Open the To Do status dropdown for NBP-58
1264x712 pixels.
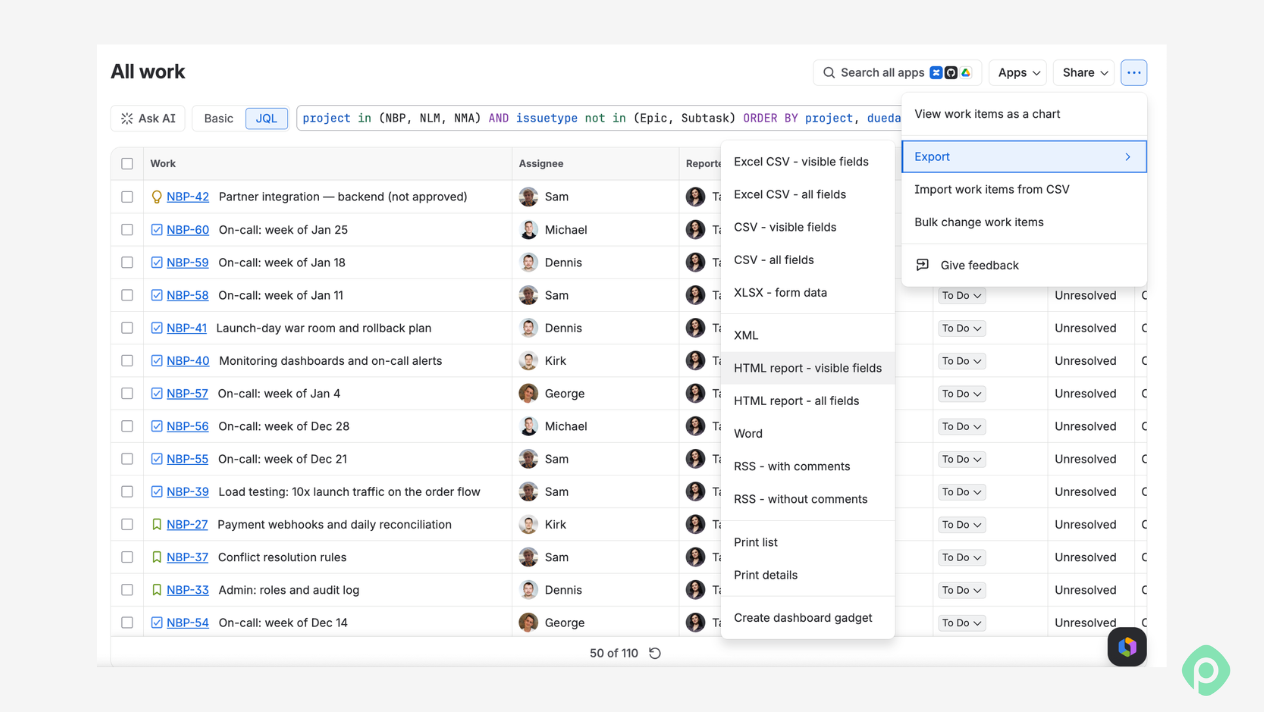click(961, 295)
